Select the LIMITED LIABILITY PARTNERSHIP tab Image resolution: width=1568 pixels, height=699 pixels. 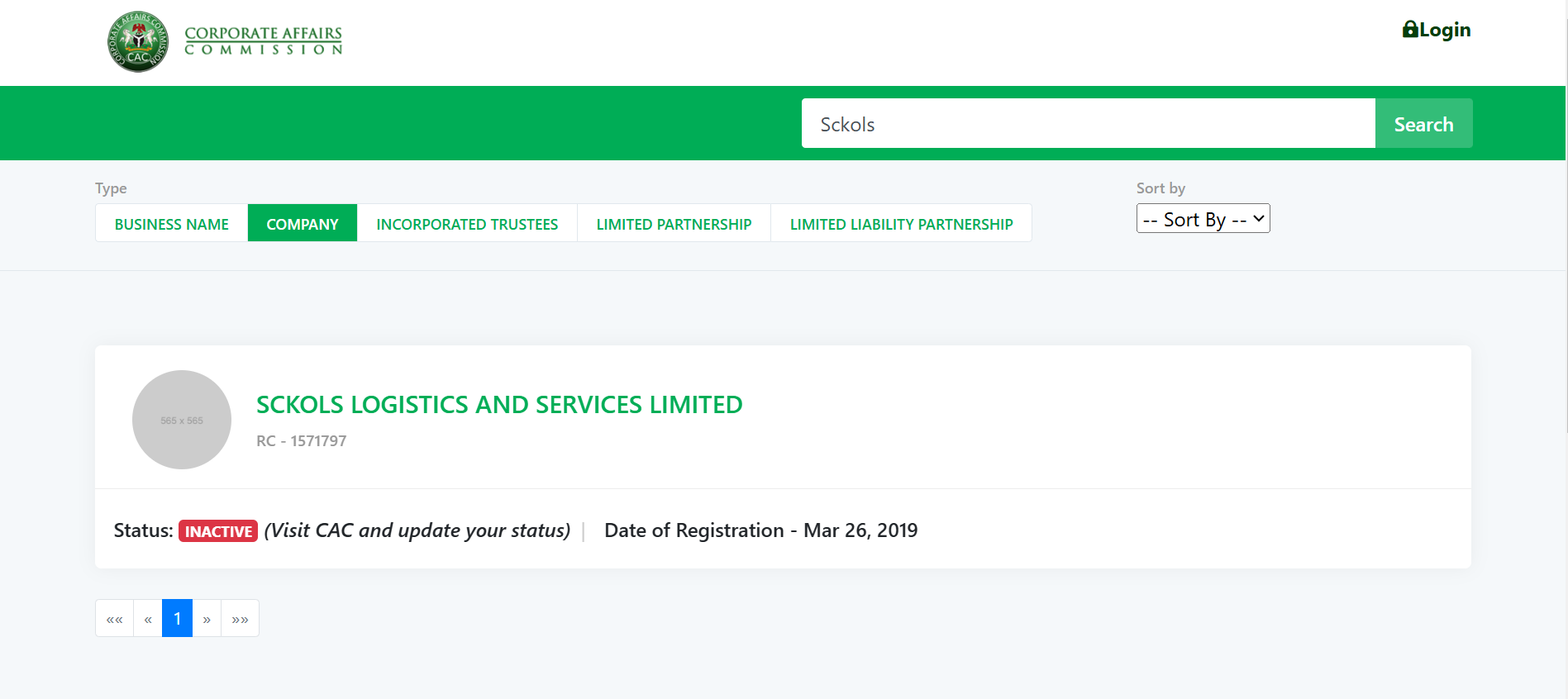tap(901, 223)
